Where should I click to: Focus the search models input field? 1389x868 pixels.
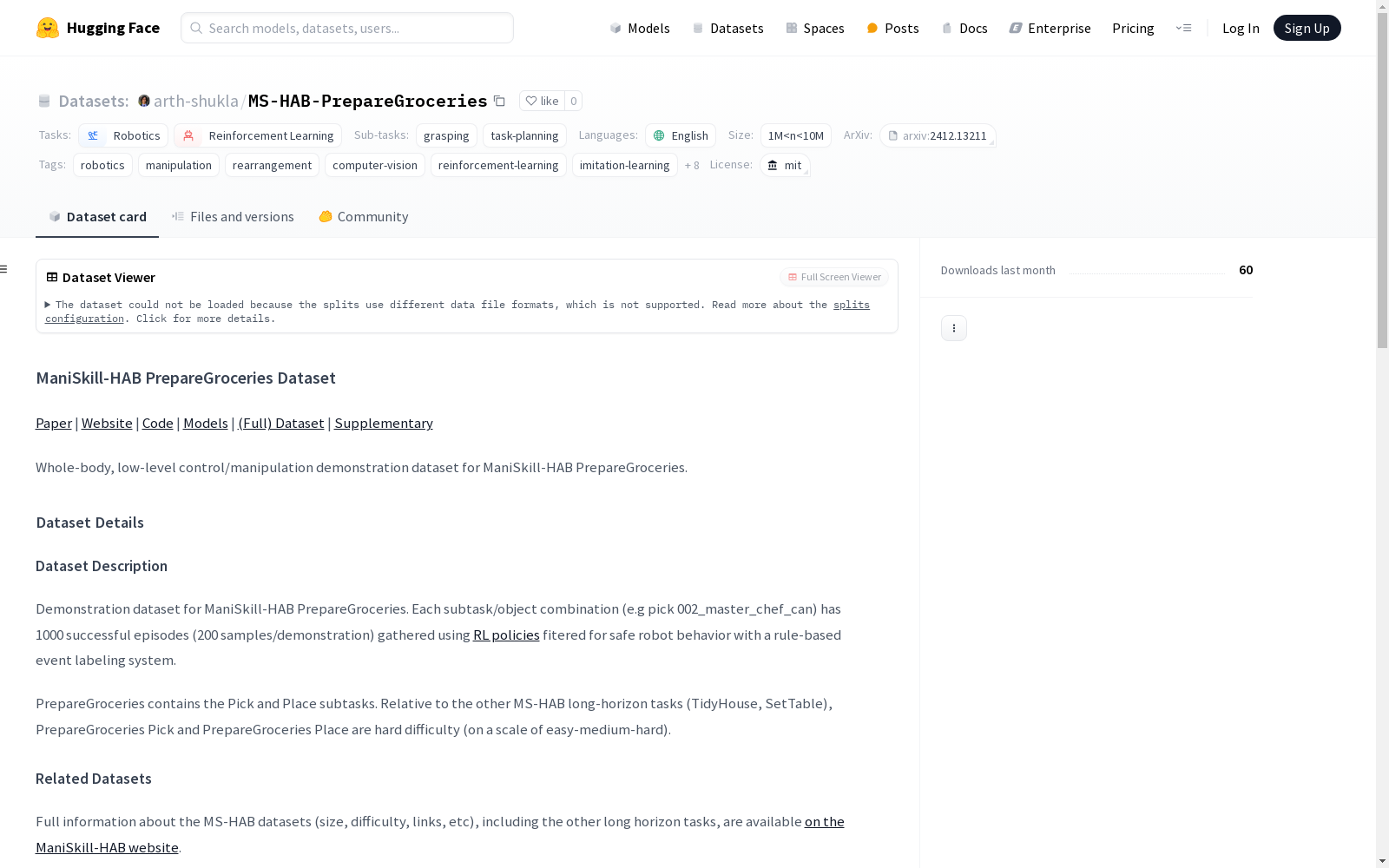coord(347,28)
